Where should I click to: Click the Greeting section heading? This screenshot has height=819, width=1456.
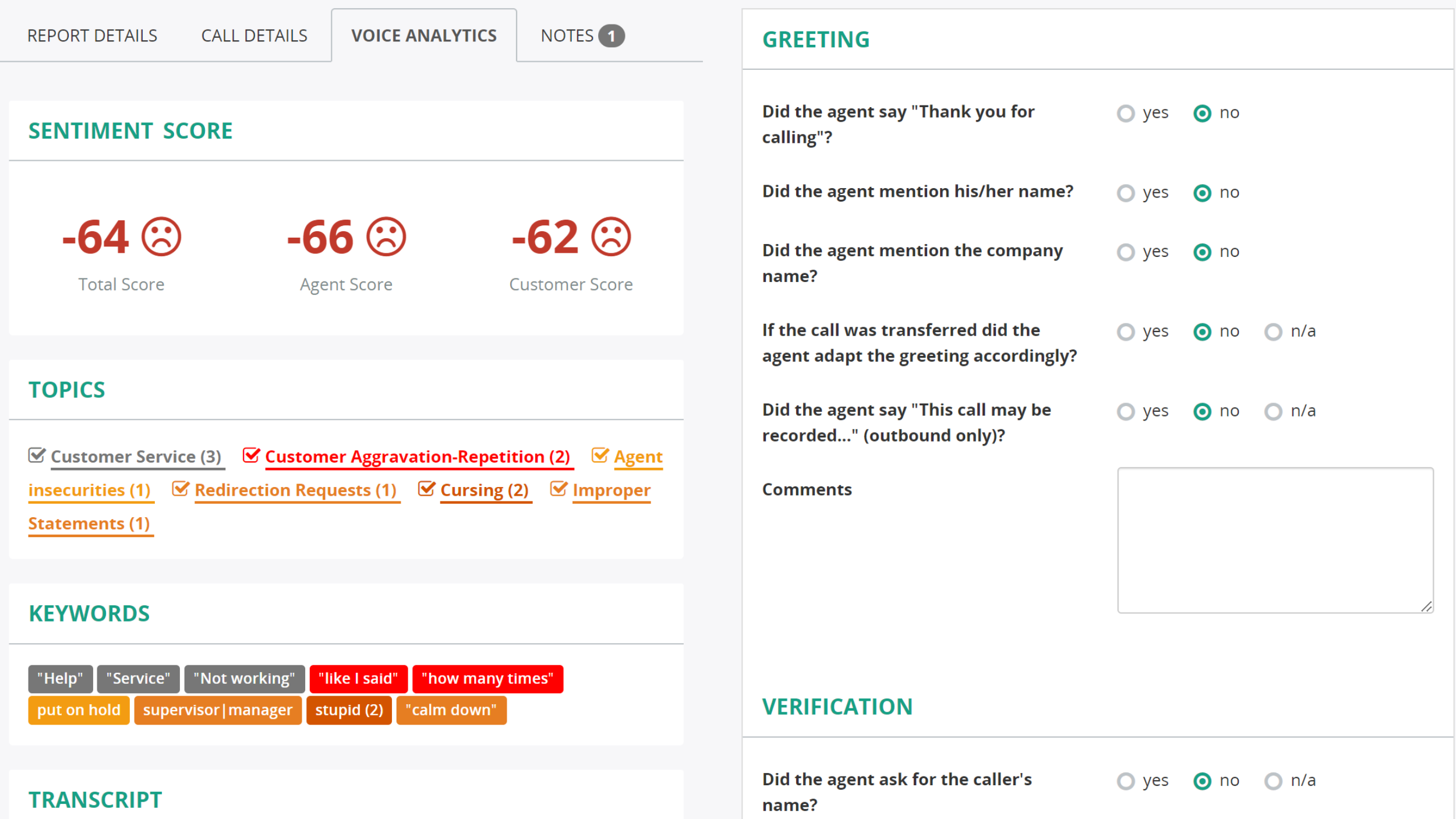pyautogui.click(x=816, y=40)
